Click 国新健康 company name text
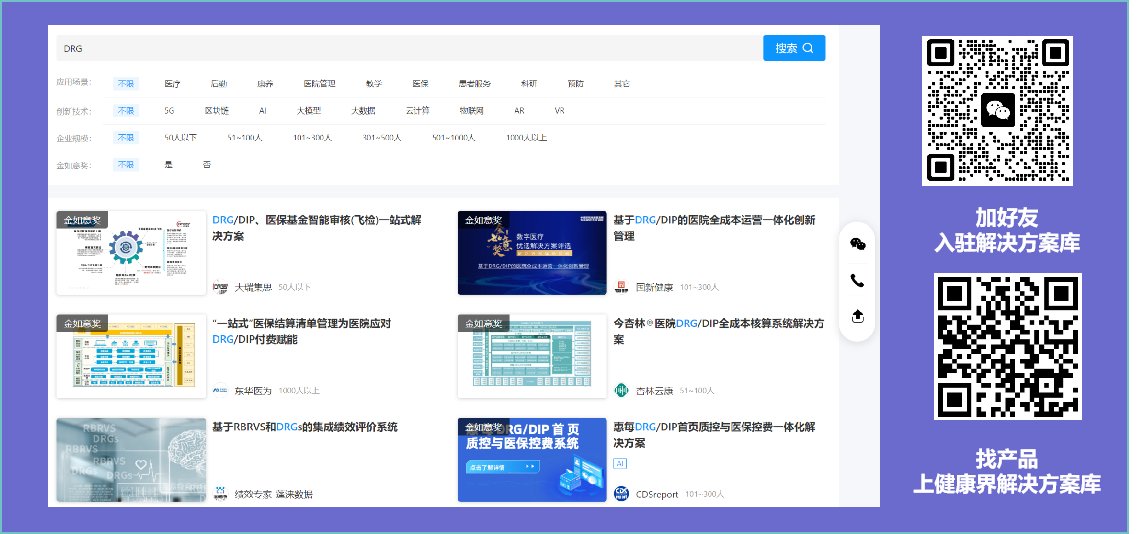Screen dimensions: 1140x534 point(654,287)
